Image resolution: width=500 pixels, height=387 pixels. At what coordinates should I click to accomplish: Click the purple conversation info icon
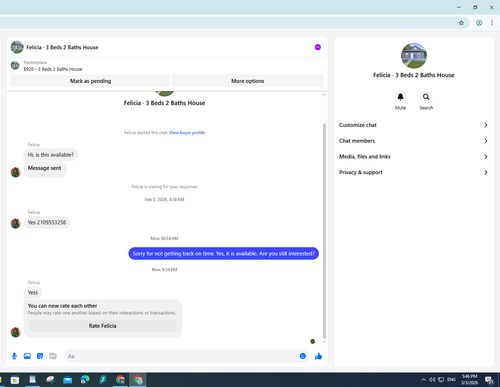tap(318, 47)
